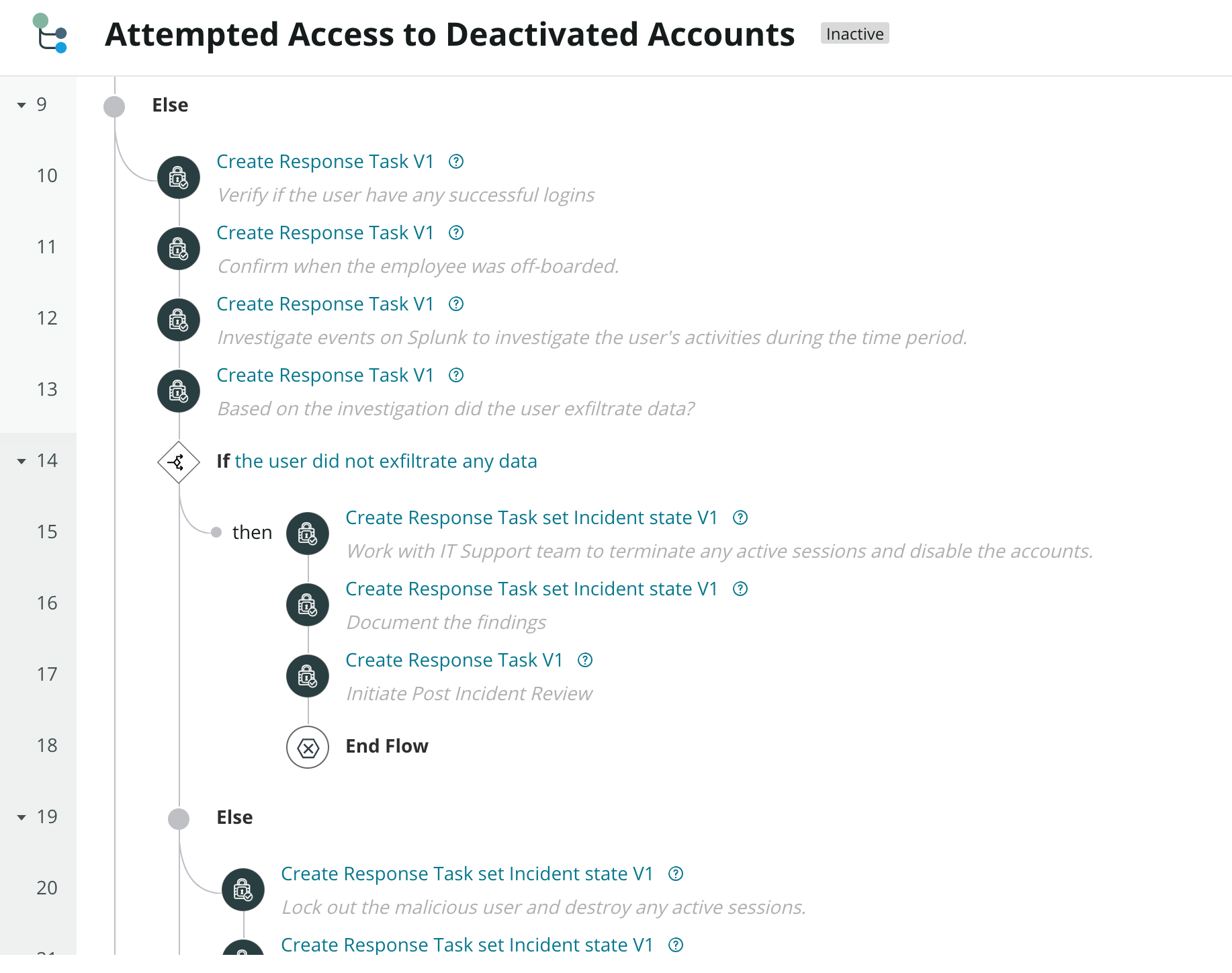This screenshot has height=973, width=1232.
Task: Select row number 18 in gutter
Action: (46, 745)
